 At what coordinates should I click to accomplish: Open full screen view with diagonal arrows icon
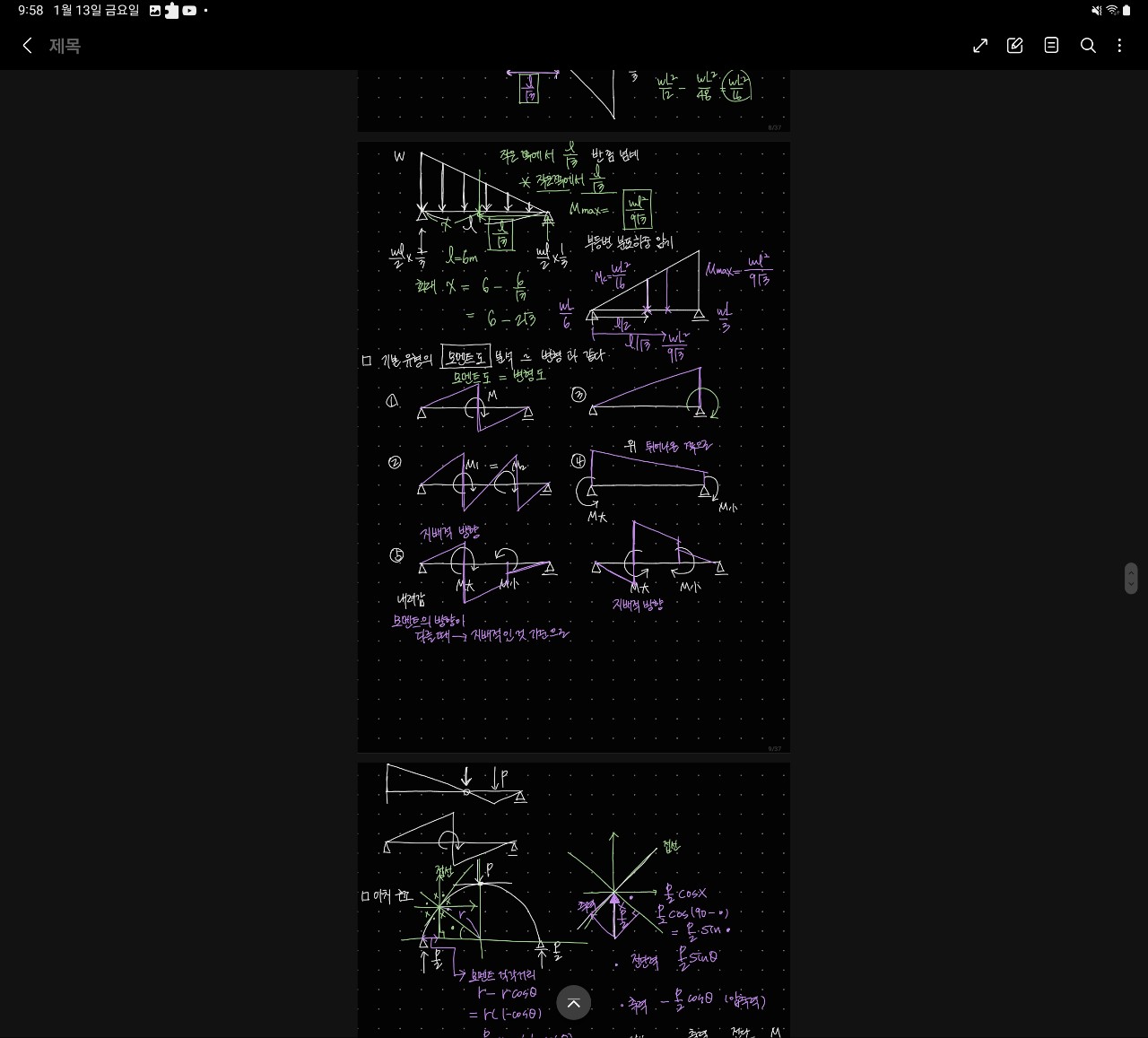click(x=980, y=46)
